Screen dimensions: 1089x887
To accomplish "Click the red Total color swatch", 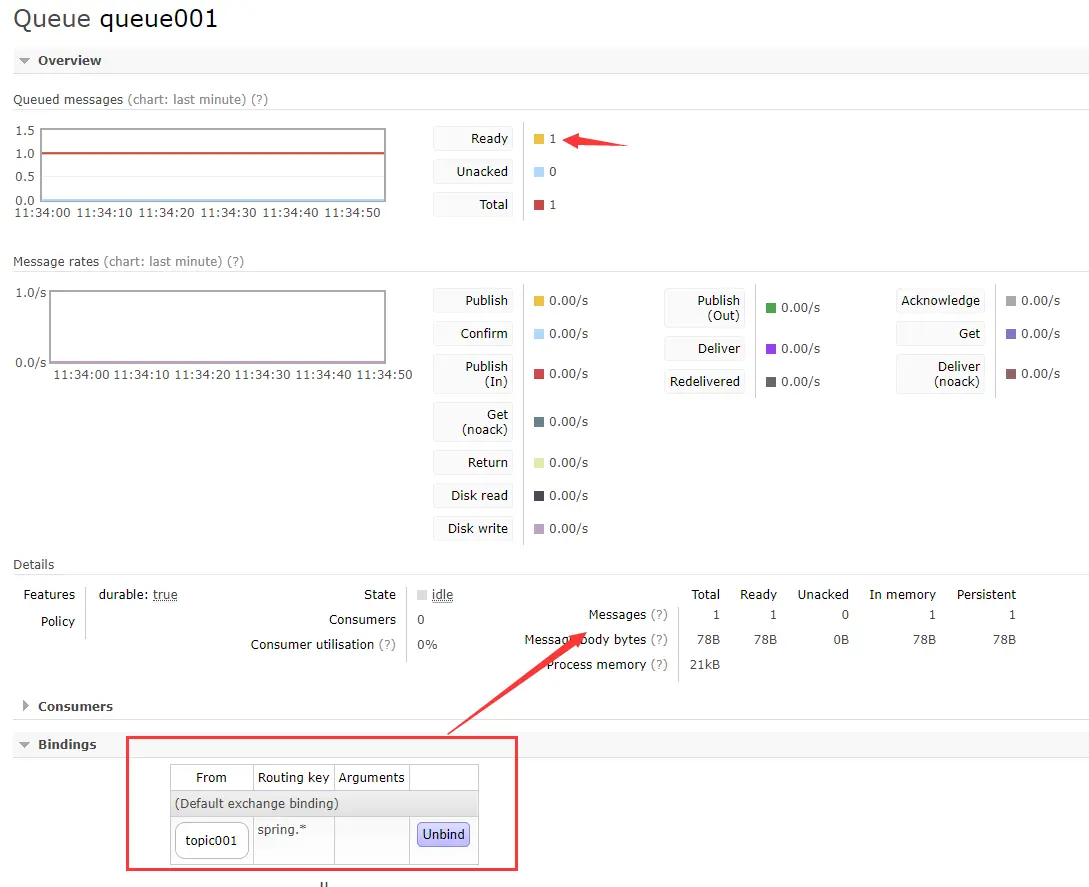I will 539,205.
